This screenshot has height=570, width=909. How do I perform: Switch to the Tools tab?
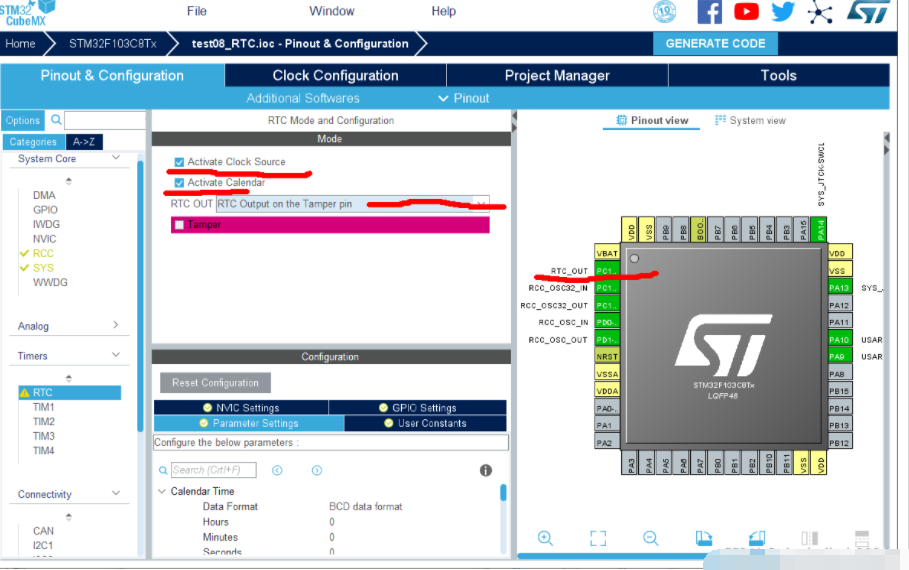click(779, 75)
